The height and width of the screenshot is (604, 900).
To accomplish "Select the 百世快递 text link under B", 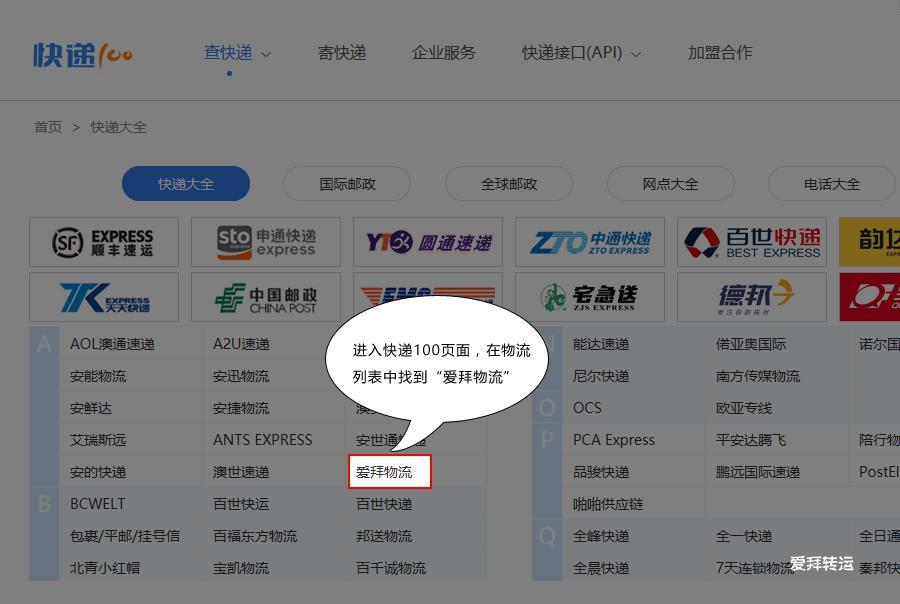I will click(384, 504).
